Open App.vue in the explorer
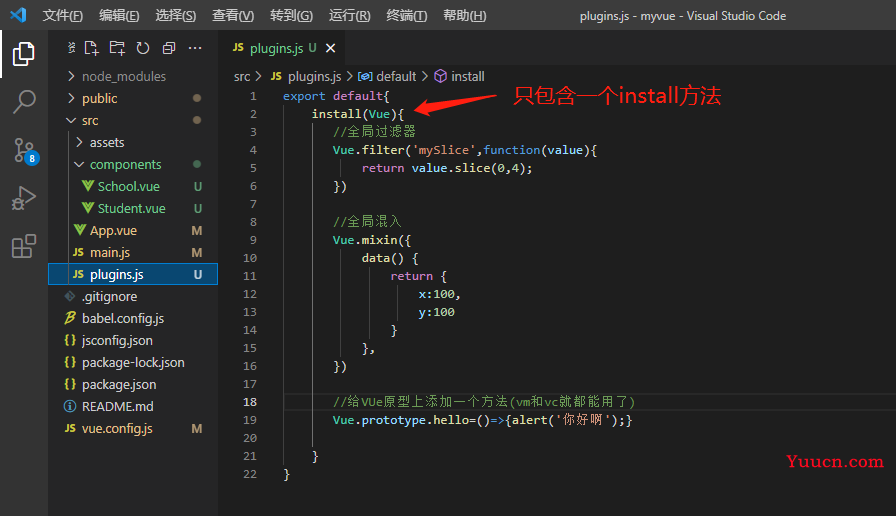Screen dimensions: 896x516 [133, 230]
